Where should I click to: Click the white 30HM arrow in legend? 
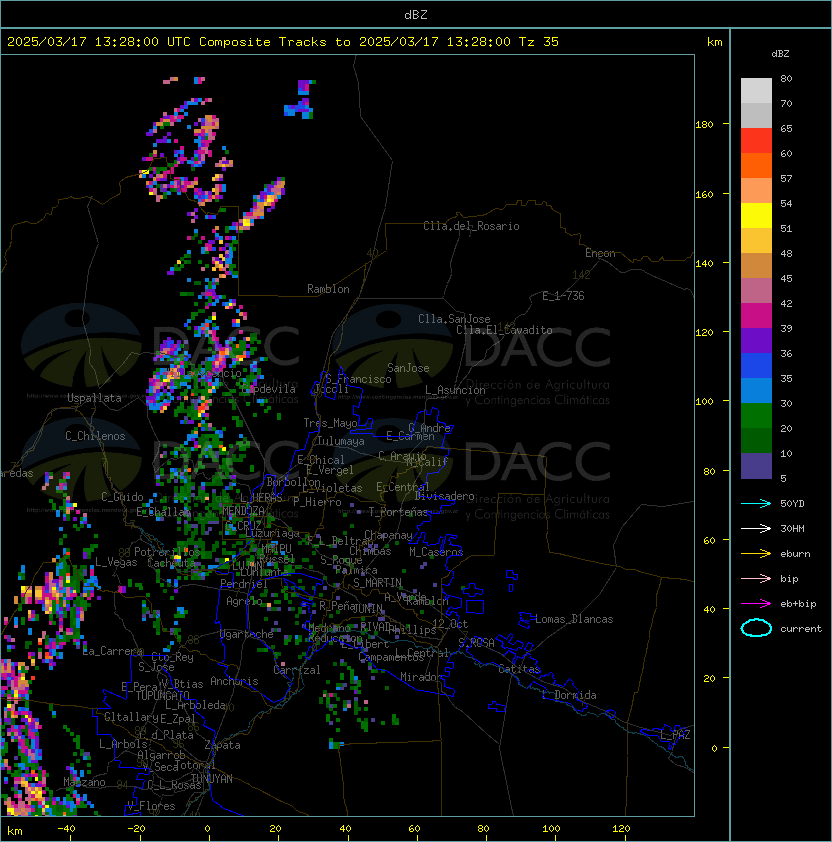coord(756,528)
